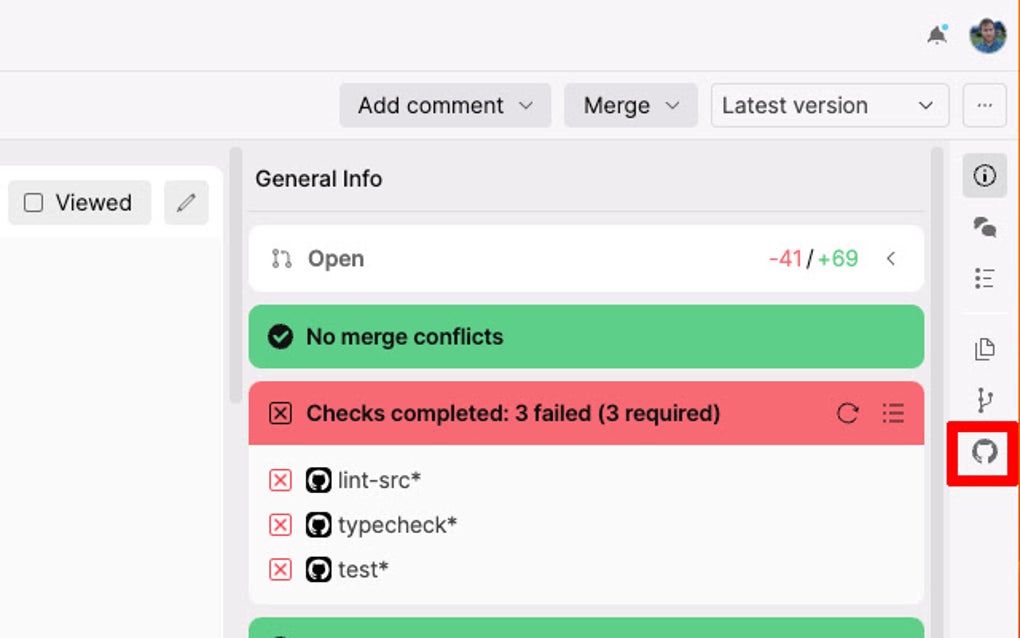Open the Latest version selector

point(830,105)
